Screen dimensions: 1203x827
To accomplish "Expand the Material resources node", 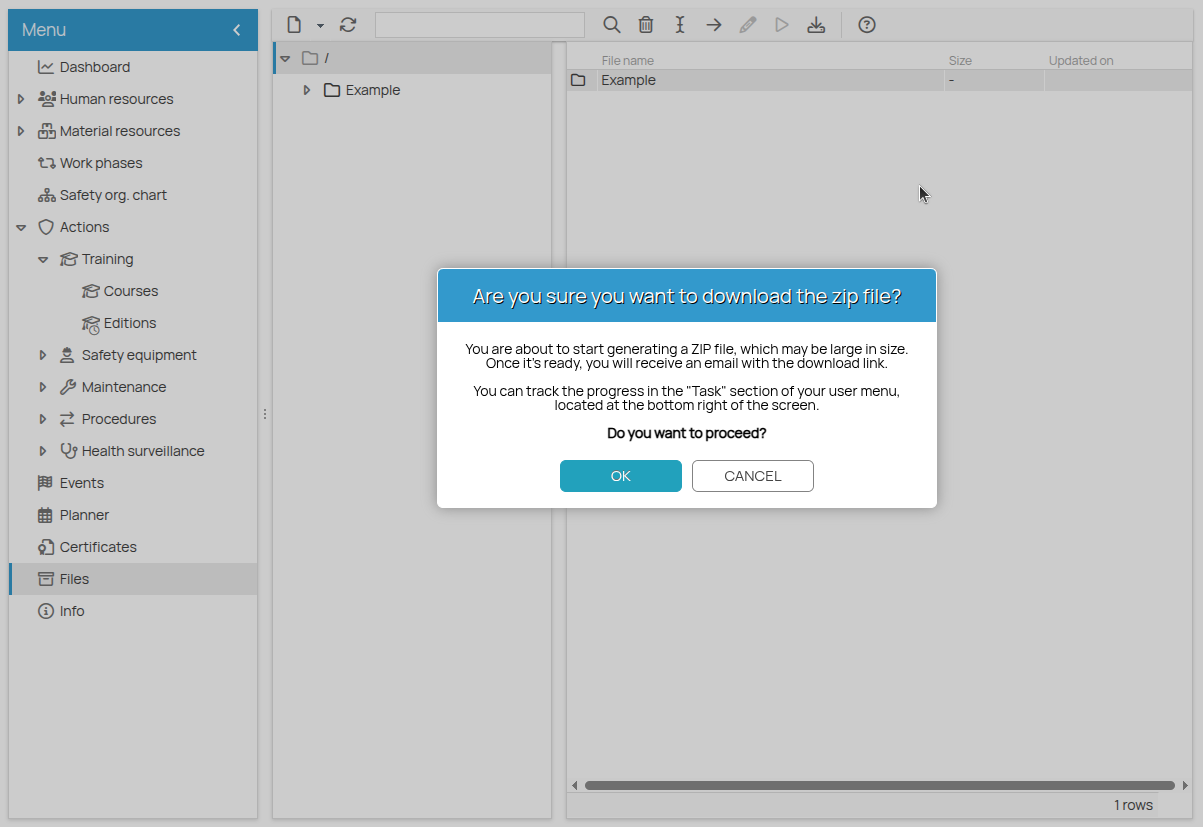I will 21,131.
